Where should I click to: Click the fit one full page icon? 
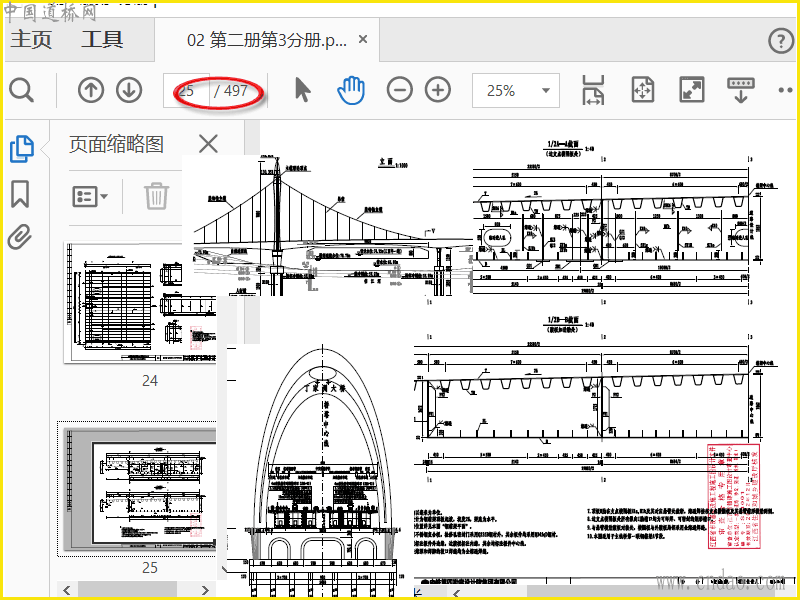[x=642, y=90]
